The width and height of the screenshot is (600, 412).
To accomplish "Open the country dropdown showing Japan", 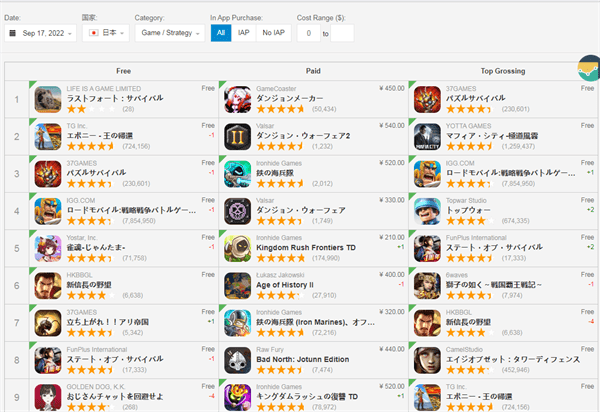I will 106,33.
